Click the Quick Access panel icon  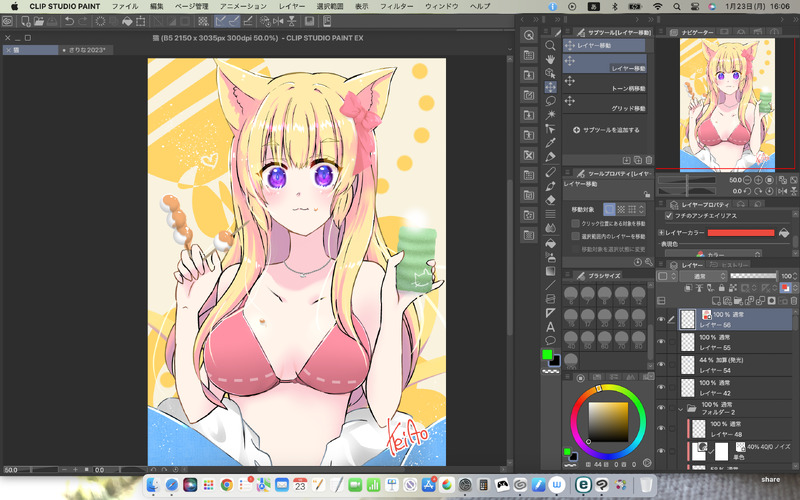point(529,35)
